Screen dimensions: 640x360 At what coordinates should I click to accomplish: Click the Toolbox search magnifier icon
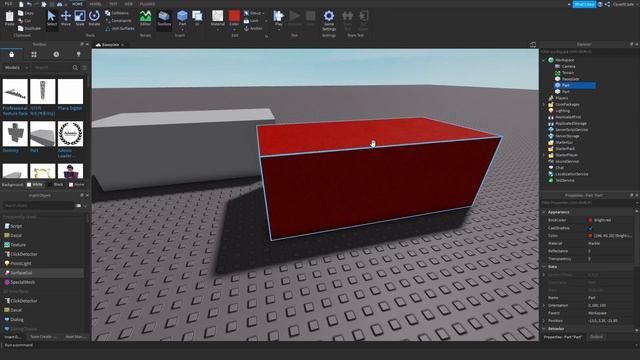coord(75,67)
